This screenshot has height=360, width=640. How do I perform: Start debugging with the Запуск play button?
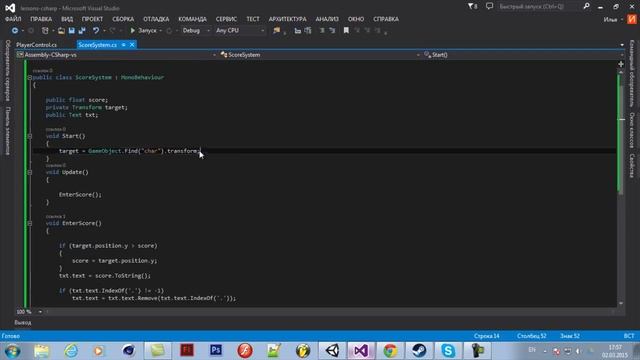click(143, 31)
